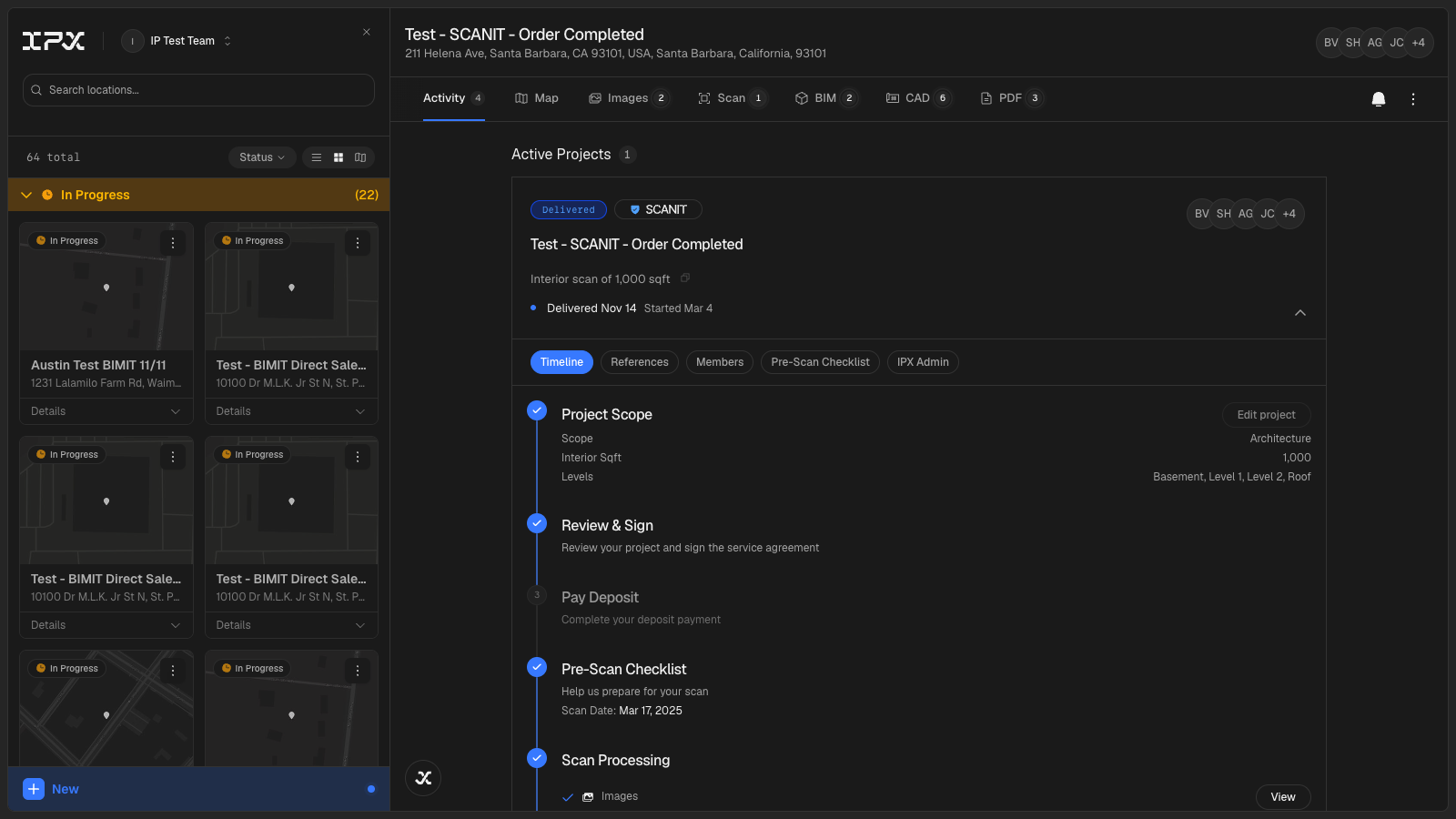Click the IPX logo in the sidebar
The image size is (1456, 819).
pos(54,41)
